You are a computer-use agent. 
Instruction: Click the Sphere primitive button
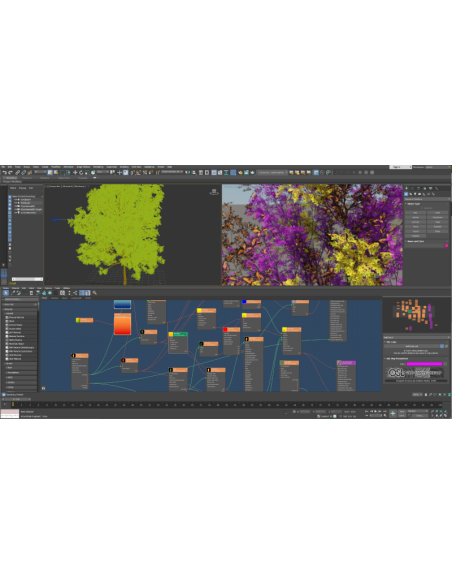(x=416, y=217)
